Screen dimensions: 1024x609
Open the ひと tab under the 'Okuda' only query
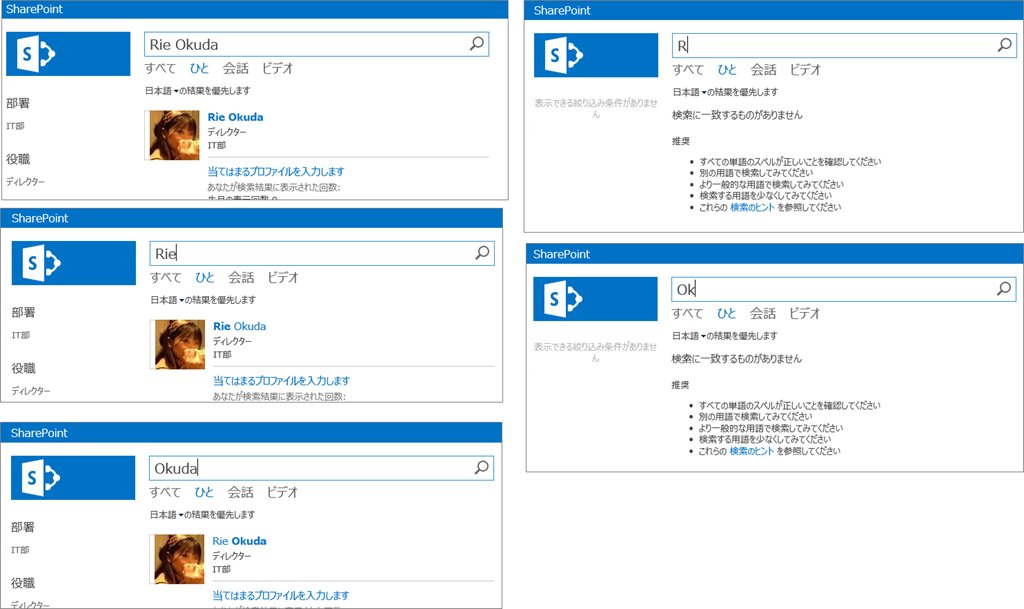(x=204, y=492)
